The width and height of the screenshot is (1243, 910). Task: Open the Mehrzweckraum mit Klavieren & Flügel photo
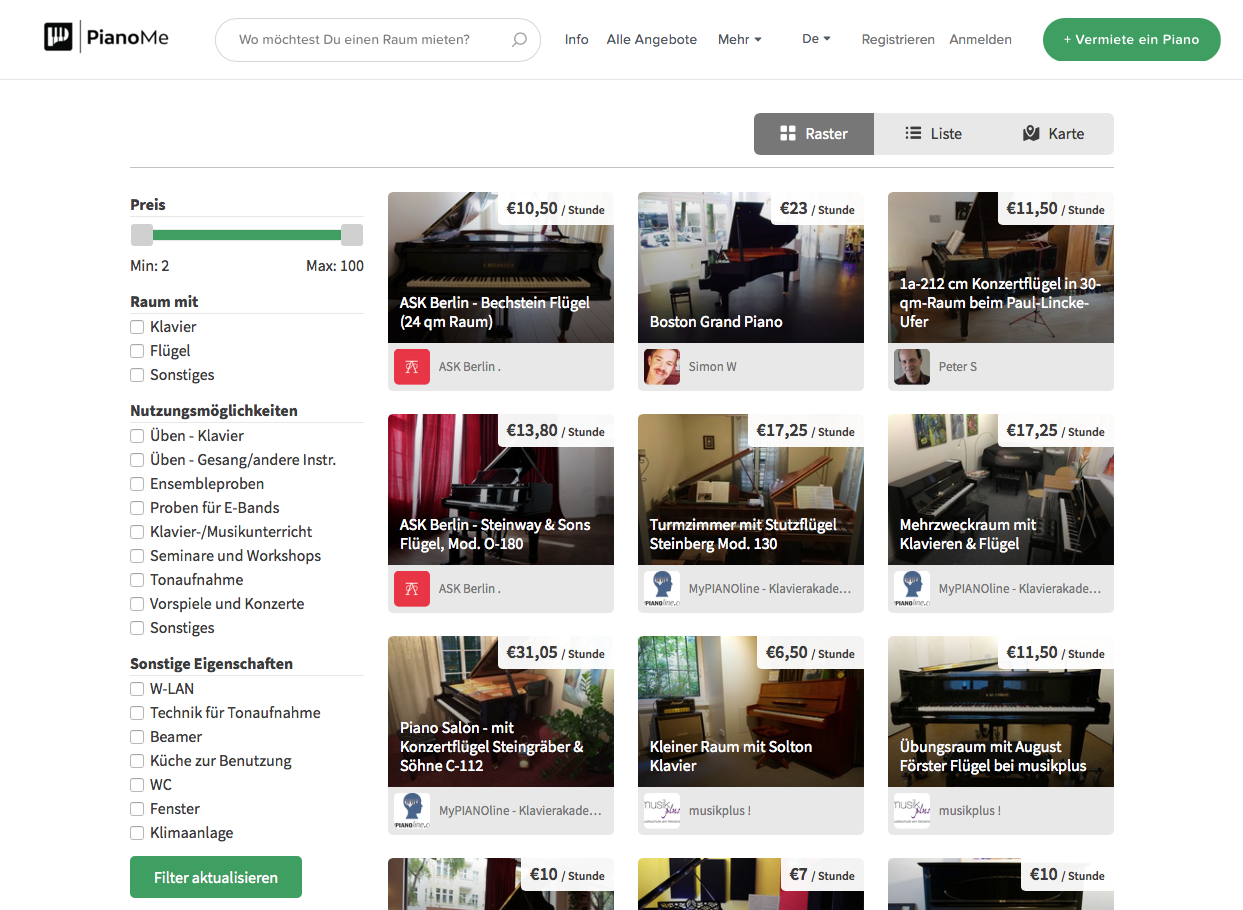pyautogui.click(x=1001, y=489)
